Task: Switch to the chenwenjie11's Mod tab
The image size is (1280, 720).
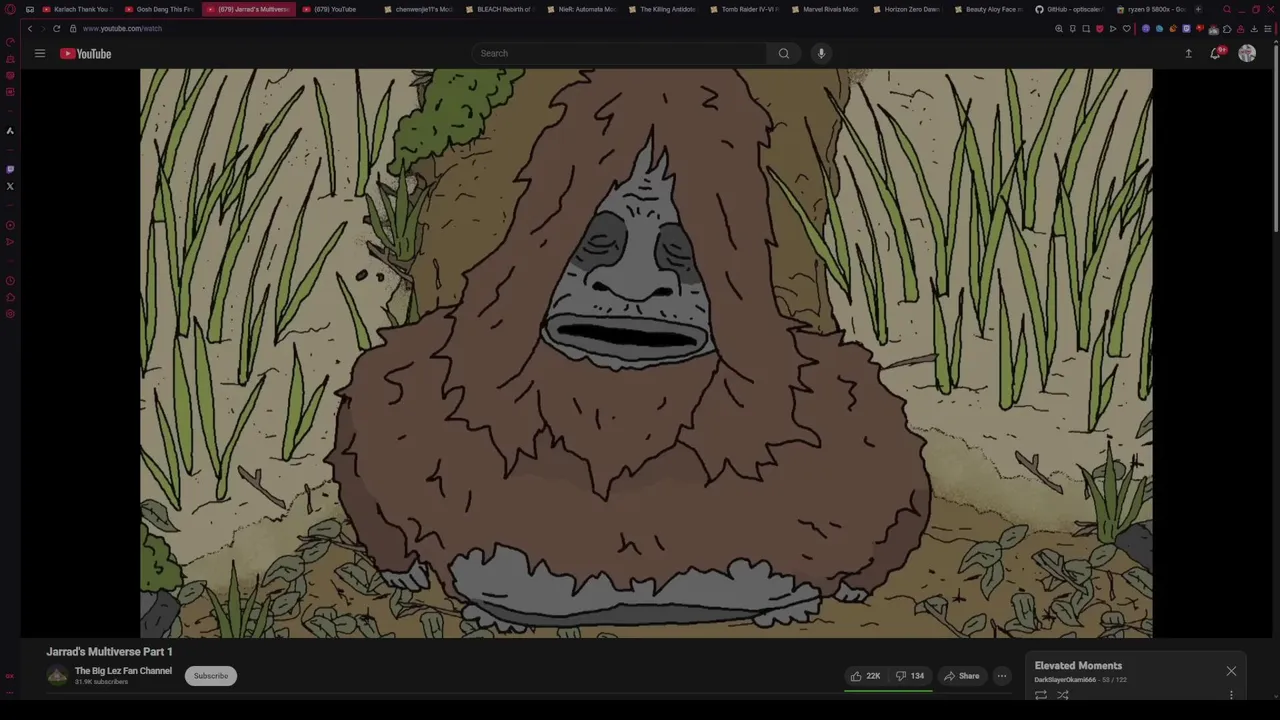Action: point(418,9)
